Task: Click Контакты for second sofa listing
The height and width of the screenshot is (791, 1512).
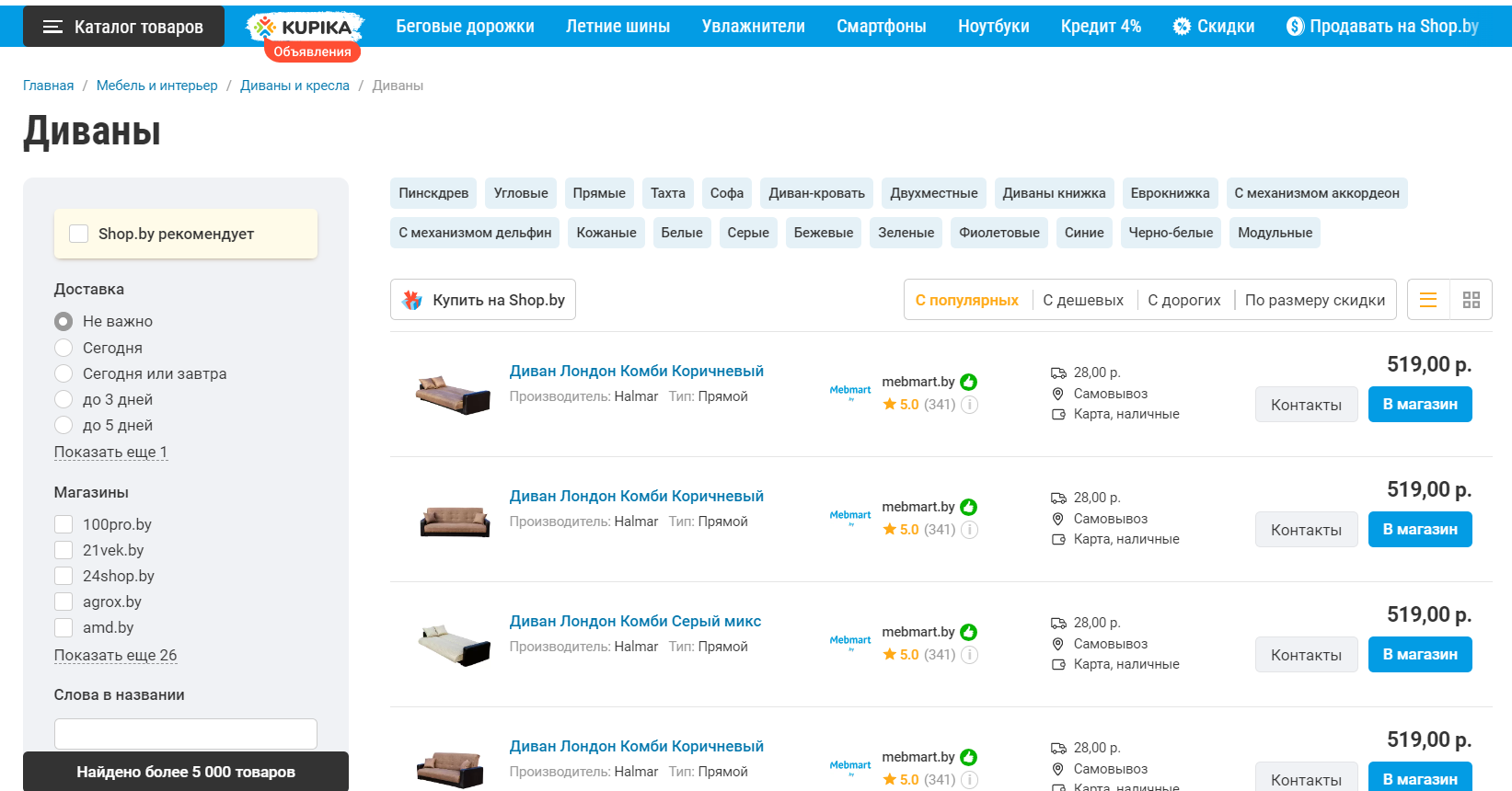Action: [x=1306, y=530]
